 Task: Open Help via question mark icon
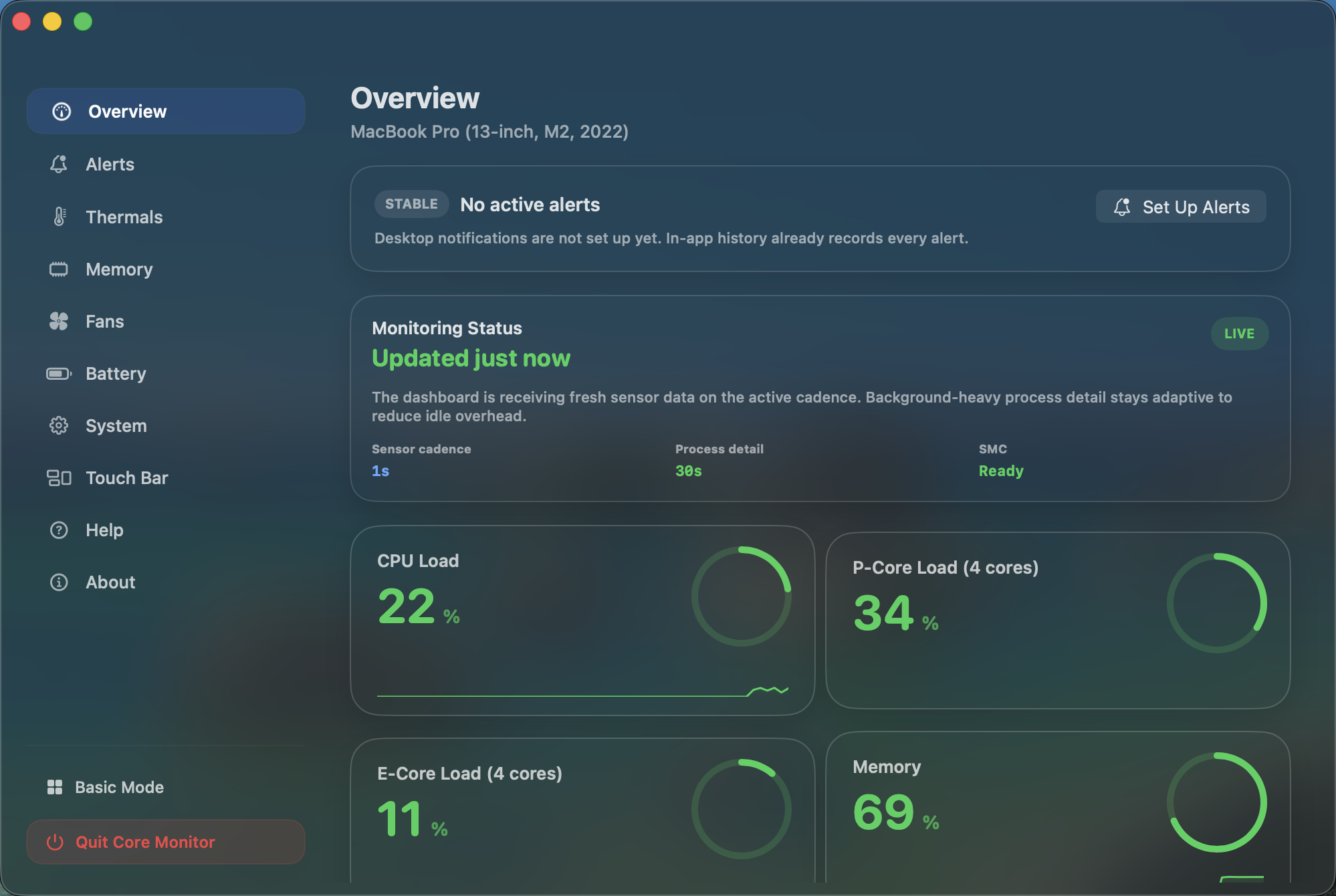click(60, 530)
